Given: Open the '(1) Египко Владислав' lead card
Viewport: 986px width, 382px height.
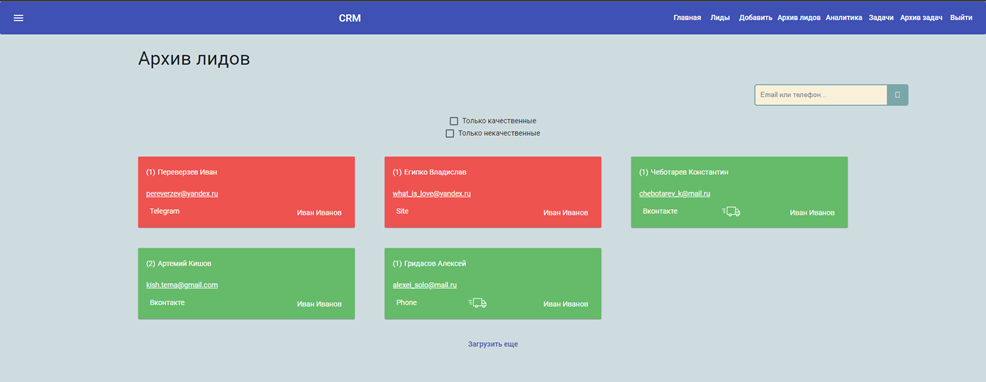Looking at the screenshot, I should [493, 192].
